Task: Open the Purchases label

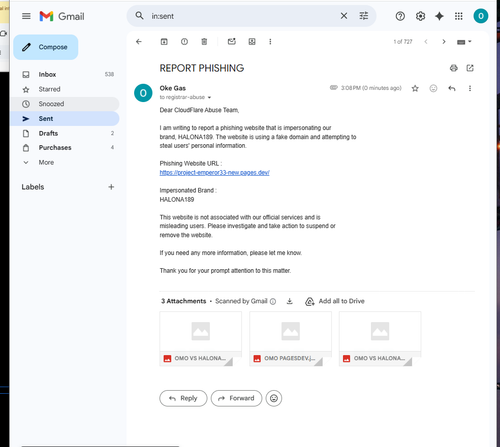Action: tap(65, 147)
